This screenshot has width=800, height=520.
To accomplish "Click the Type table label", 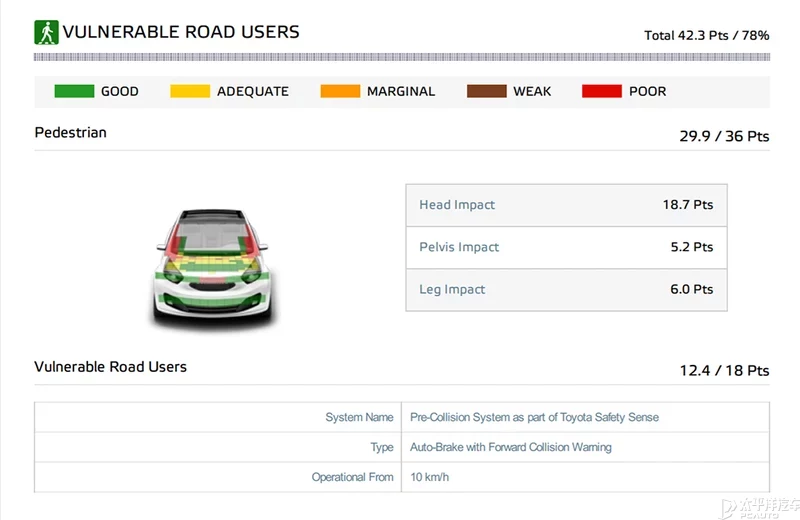I will (x=382, y=448).
